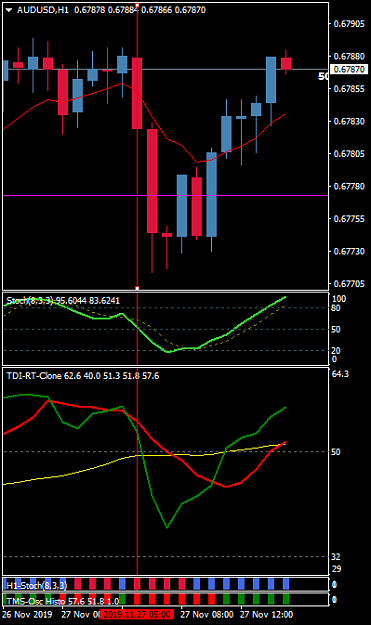The width and height of the screenshot is (371, 625).
Task: Click the 0.67855 price scale label
Action: click(349, 89)
